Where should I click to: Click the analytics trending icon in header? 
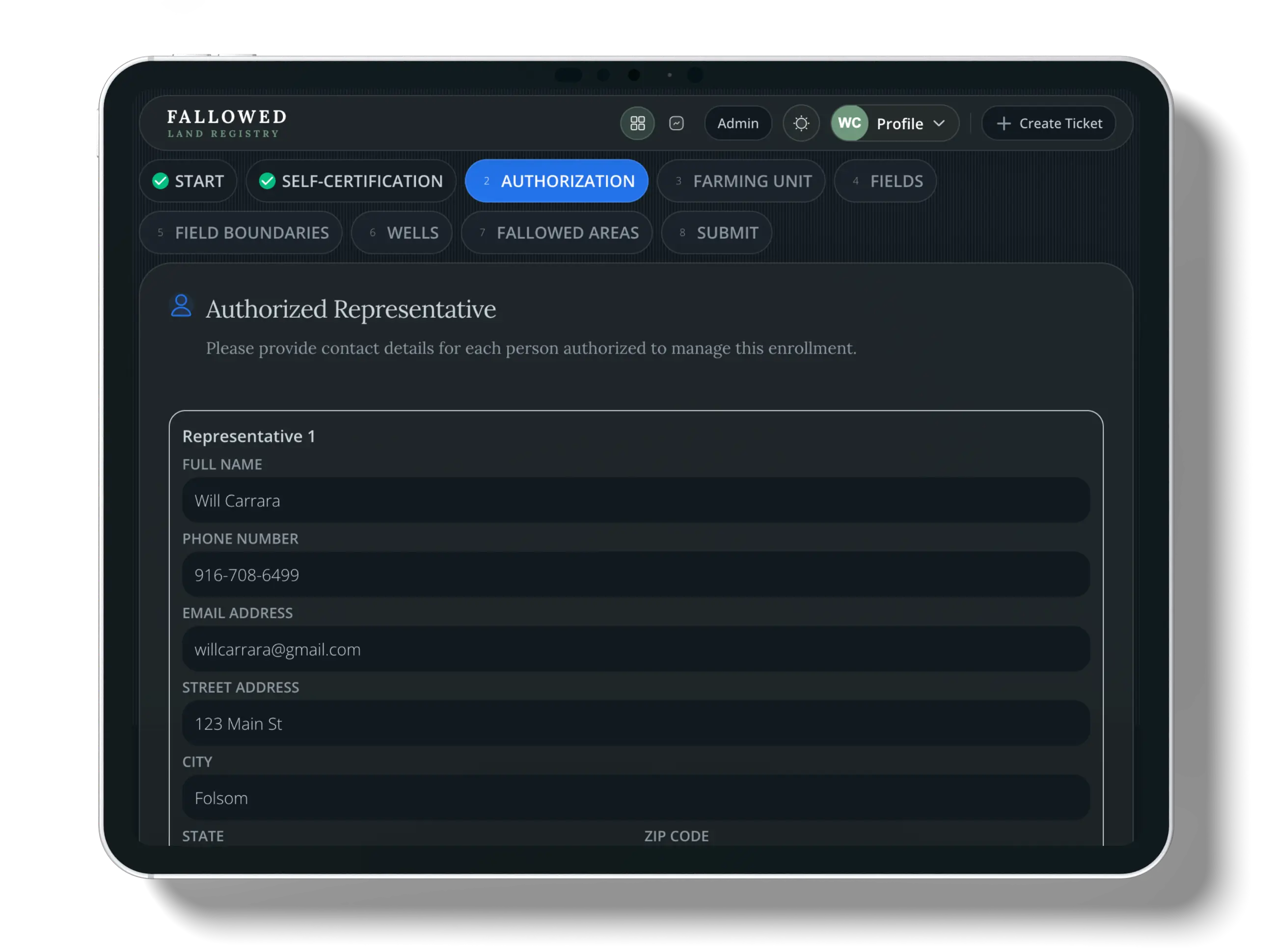[x=677, y=123]
